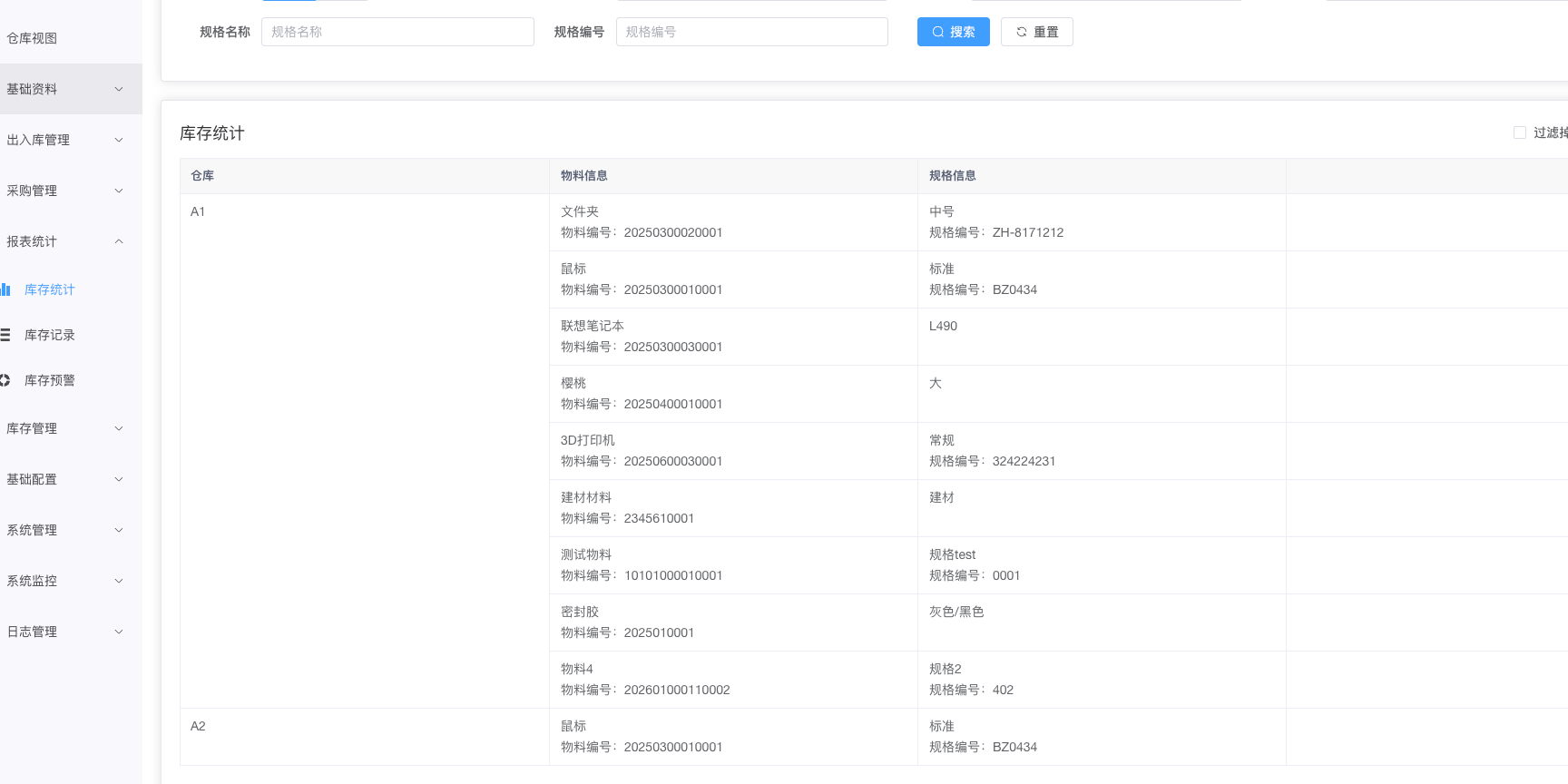Focus the 规格名称 input field
The width and height of the screenshot is (1568, 784).
tap(397, 32)
